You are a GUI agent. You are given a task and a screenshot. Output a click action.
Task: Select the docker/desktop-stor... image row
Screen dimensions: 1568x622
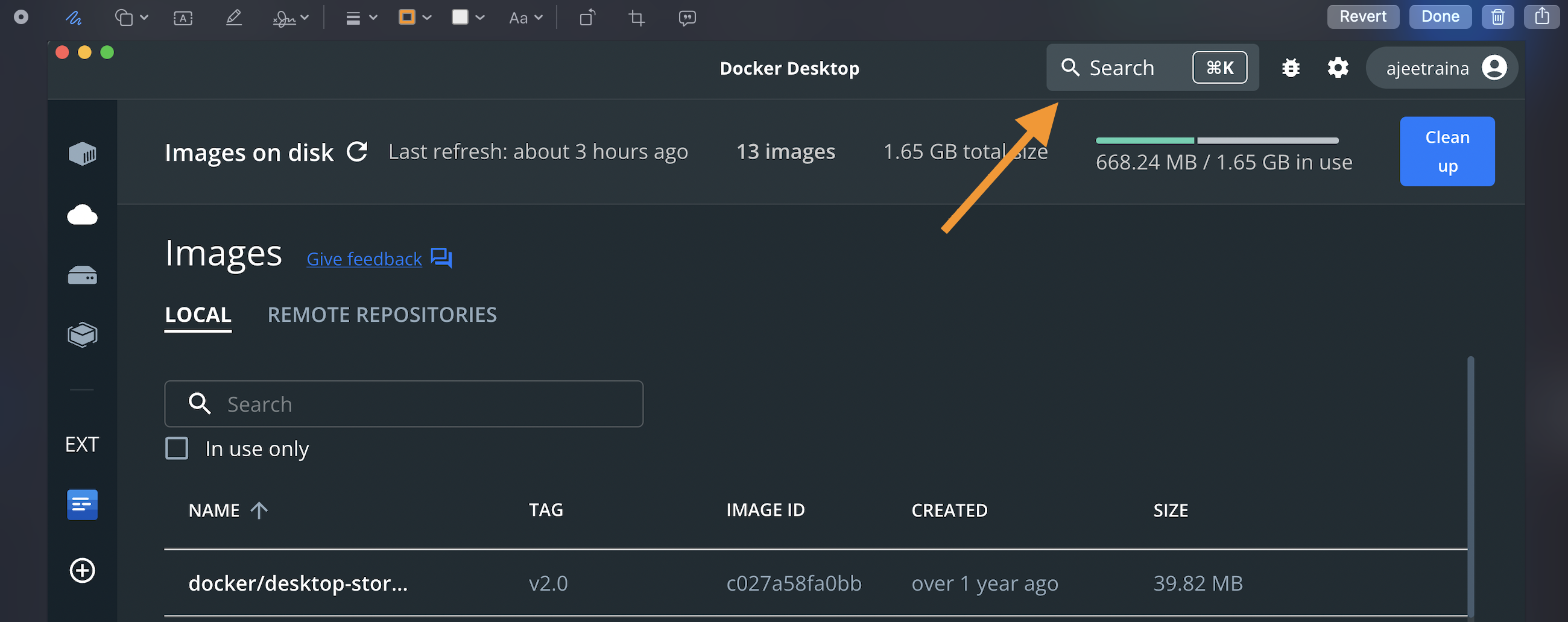click(815, 583)
